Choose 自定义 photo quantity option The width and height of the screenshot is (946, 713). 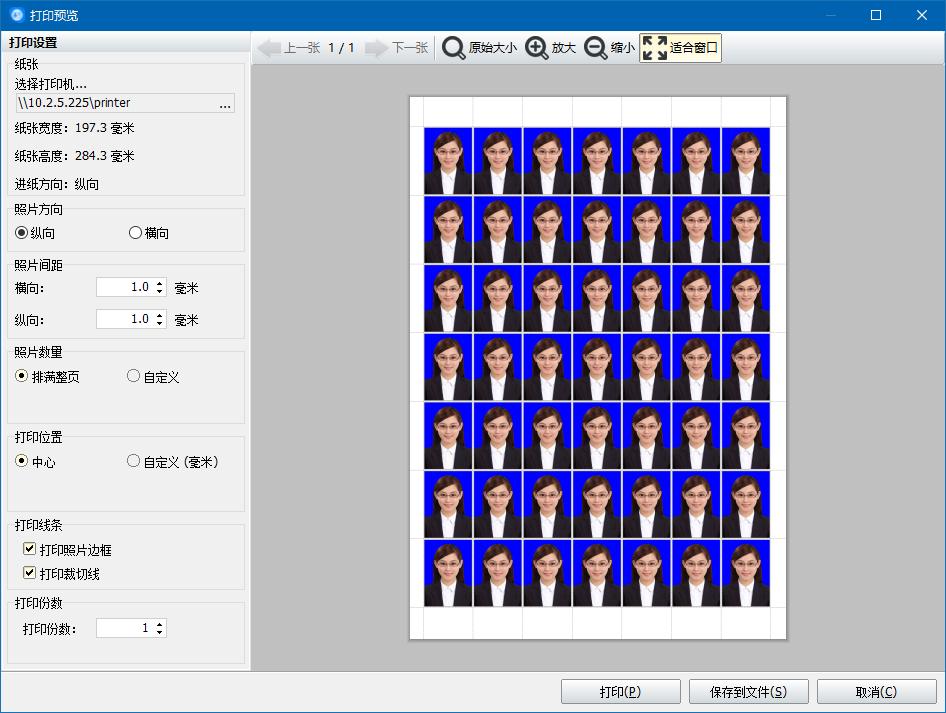coord(133,376)
